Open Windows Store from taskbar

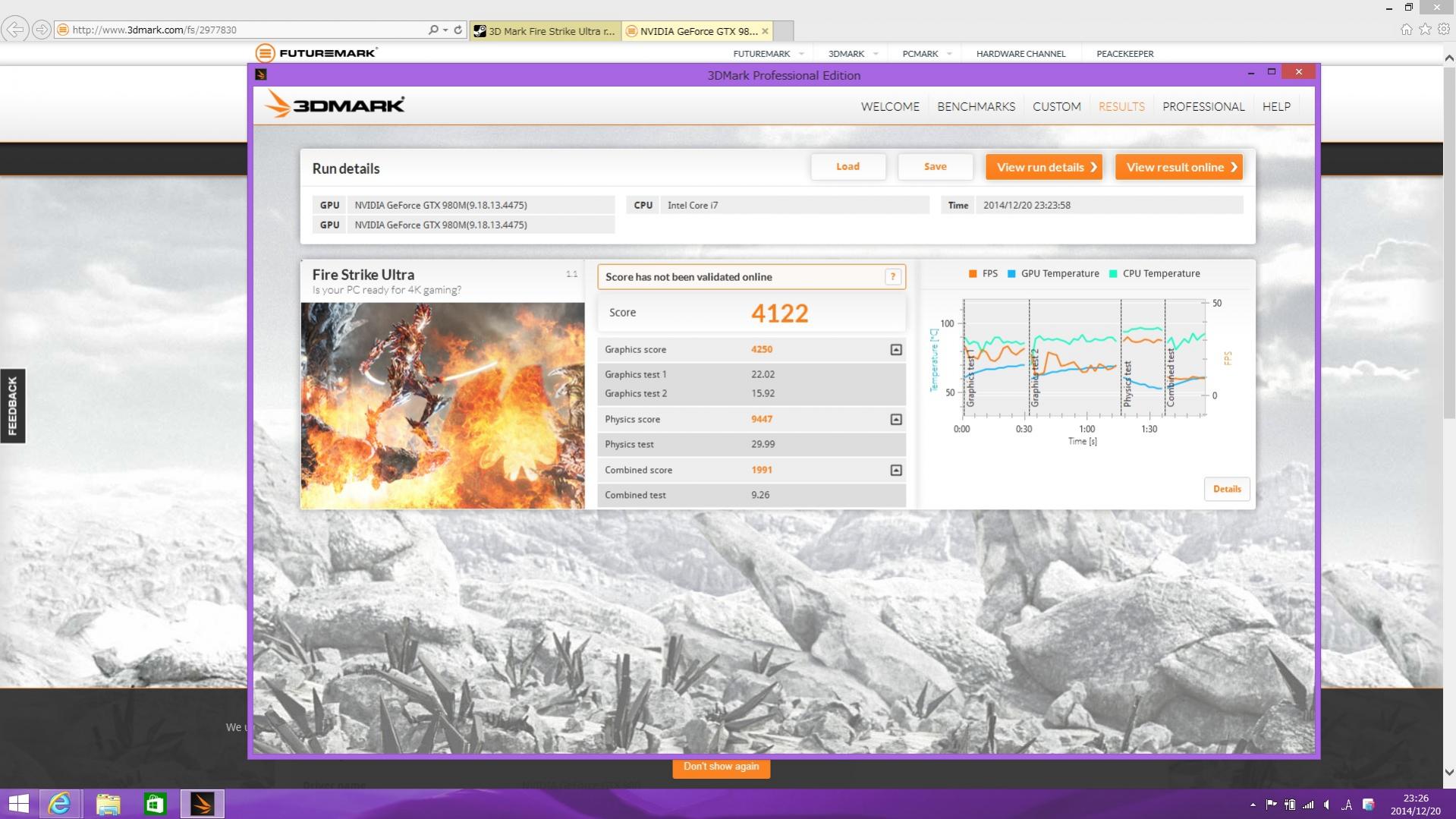click(155, 804)
